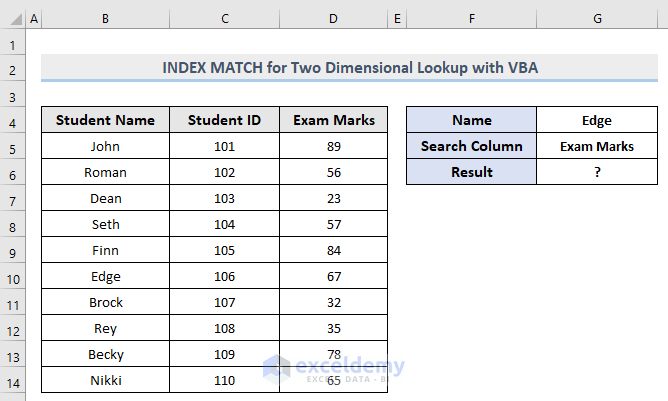This screenshot has width=668, height=401.
Task: Select column B header
Action: click(x=105, y=19)
